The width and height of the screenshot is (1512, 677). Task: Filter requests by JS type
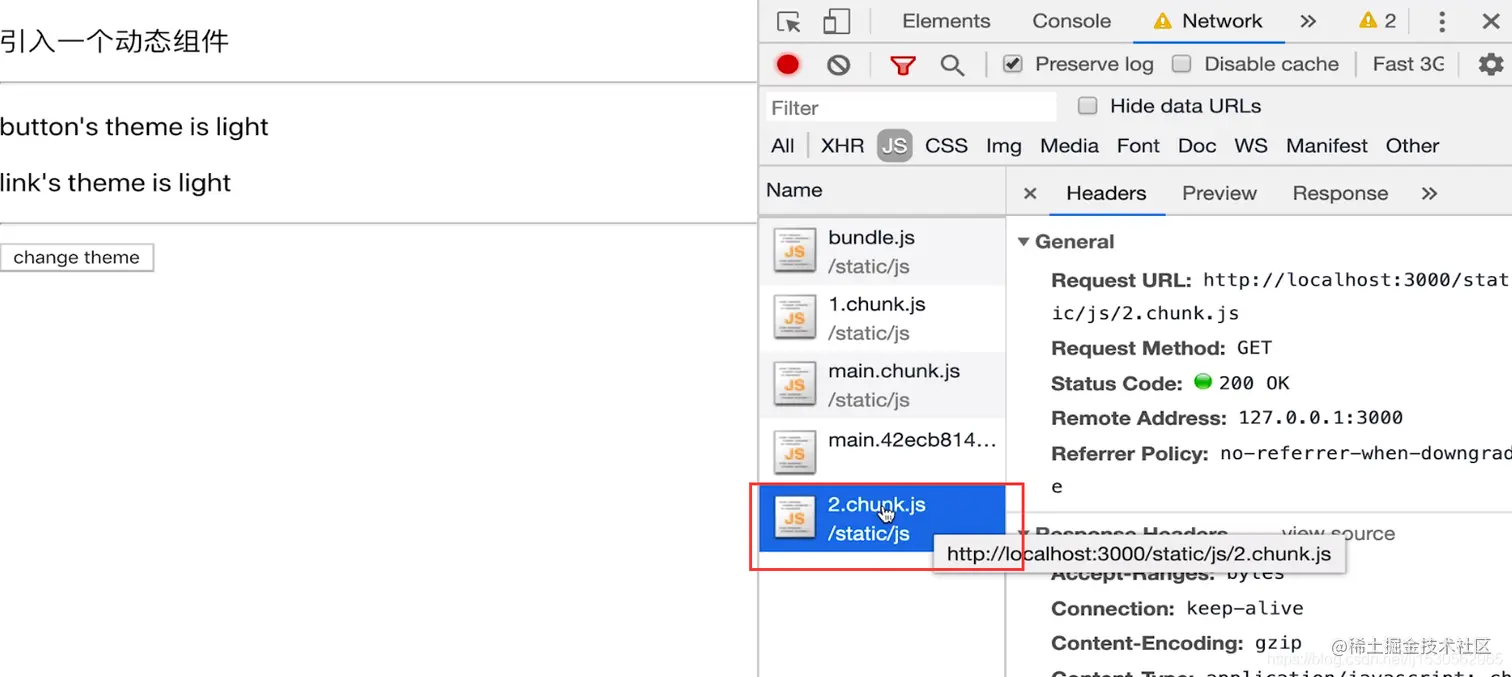(895, 146)
